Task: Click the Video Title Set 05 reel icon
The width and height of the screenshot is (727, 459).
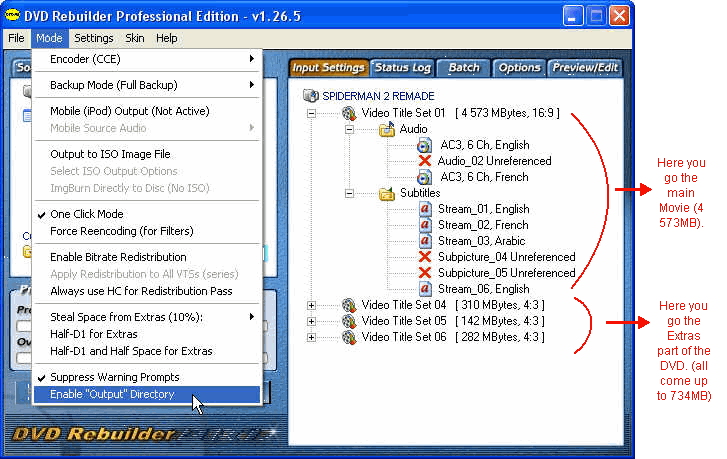Action: pyautogui.click(x=349, y=321)
